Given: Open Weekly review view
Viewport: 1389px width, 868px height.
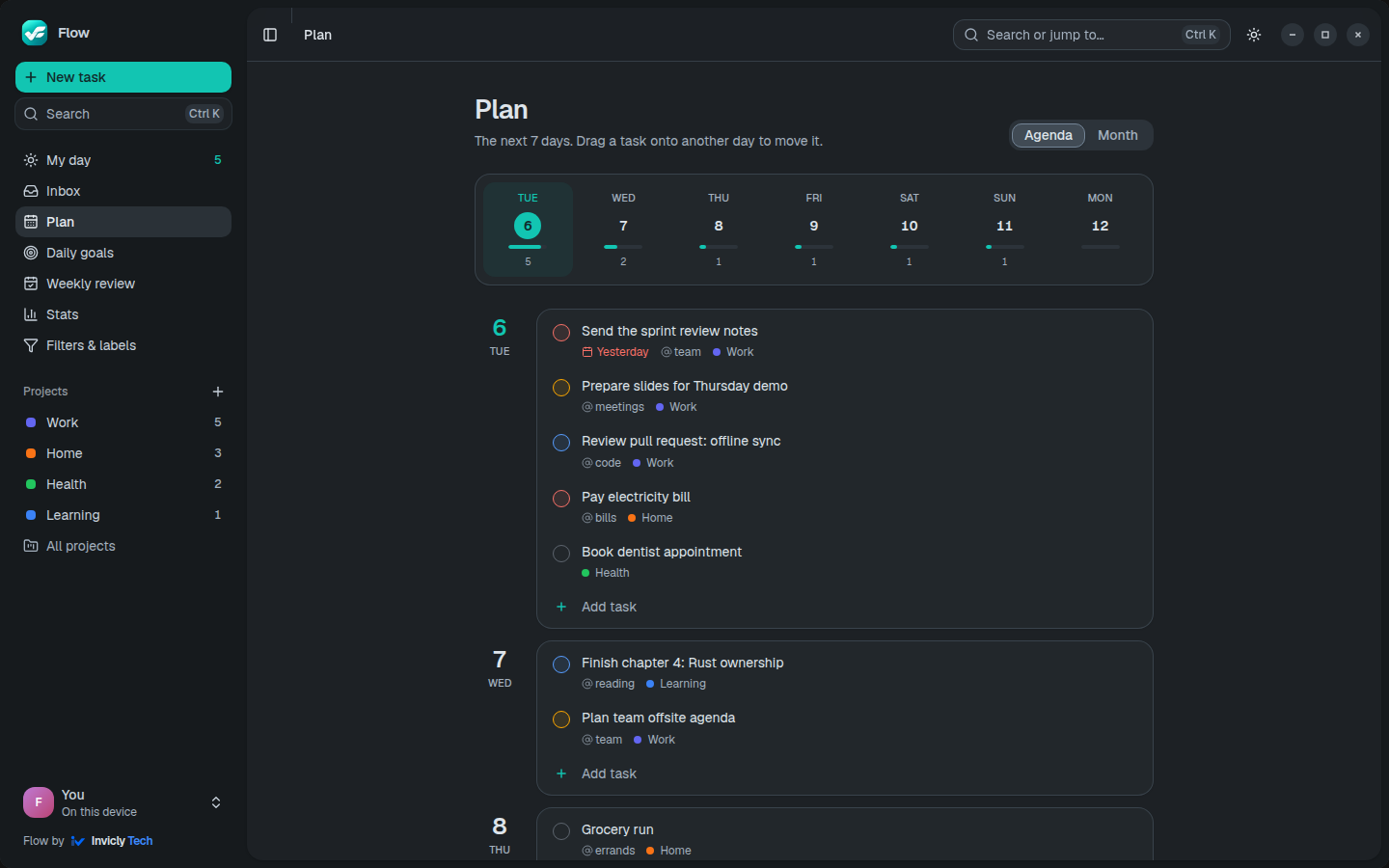Looking at the screenshot, I should [123, 284].
